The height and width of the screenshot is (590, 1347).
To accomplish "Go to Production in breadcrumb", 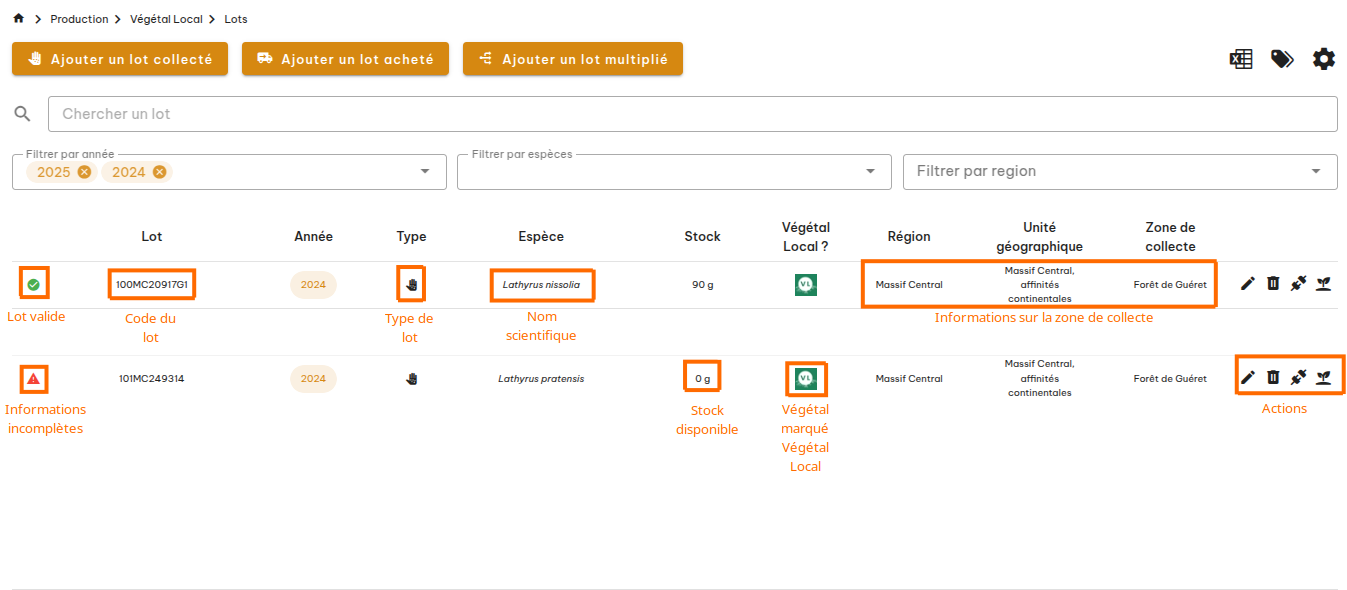I will coord(79,19).
